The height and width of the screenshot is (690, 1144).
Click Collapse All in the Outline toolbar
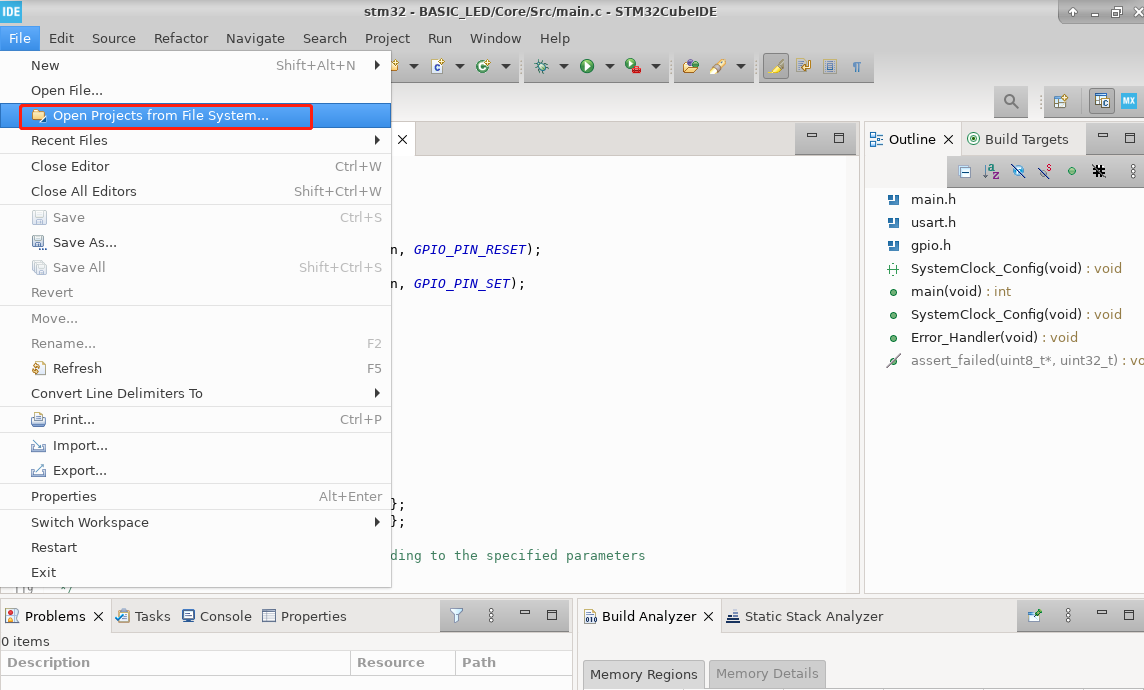pyautogui.click(x=965, y=171)
